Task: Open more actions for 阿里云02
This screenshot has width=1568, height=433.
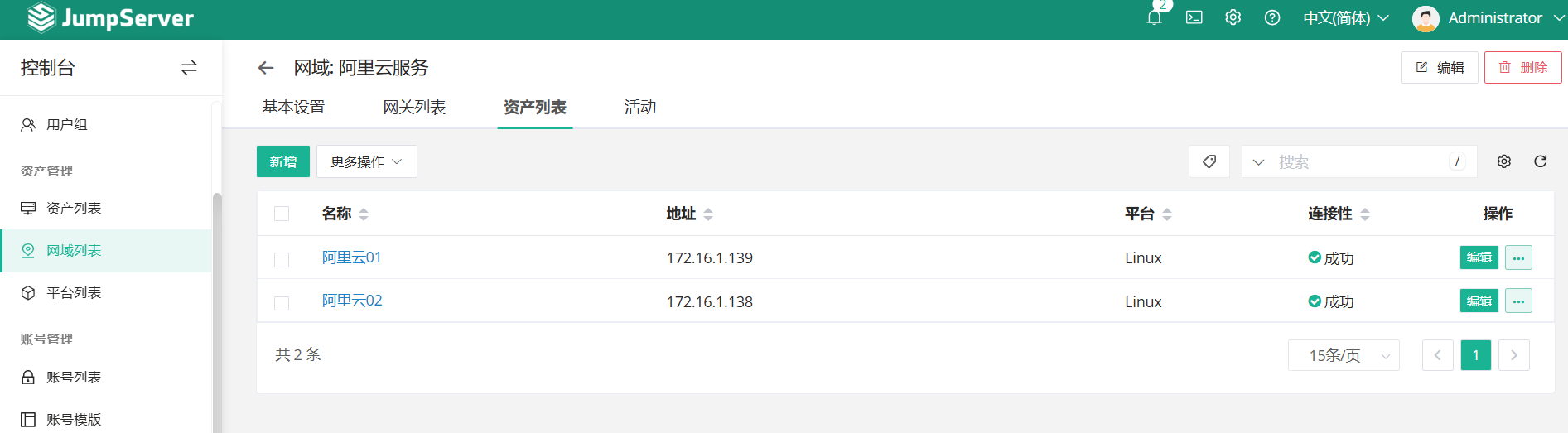Action: pos(1518,301)
